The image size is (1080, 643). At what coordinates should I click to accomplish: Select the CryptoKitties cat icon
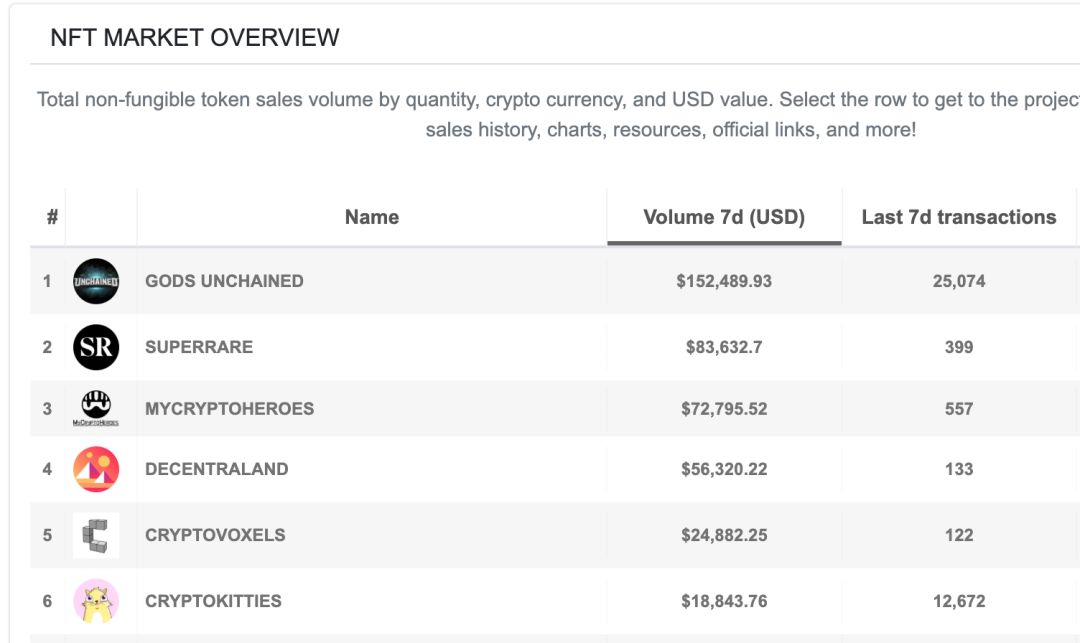96,601
